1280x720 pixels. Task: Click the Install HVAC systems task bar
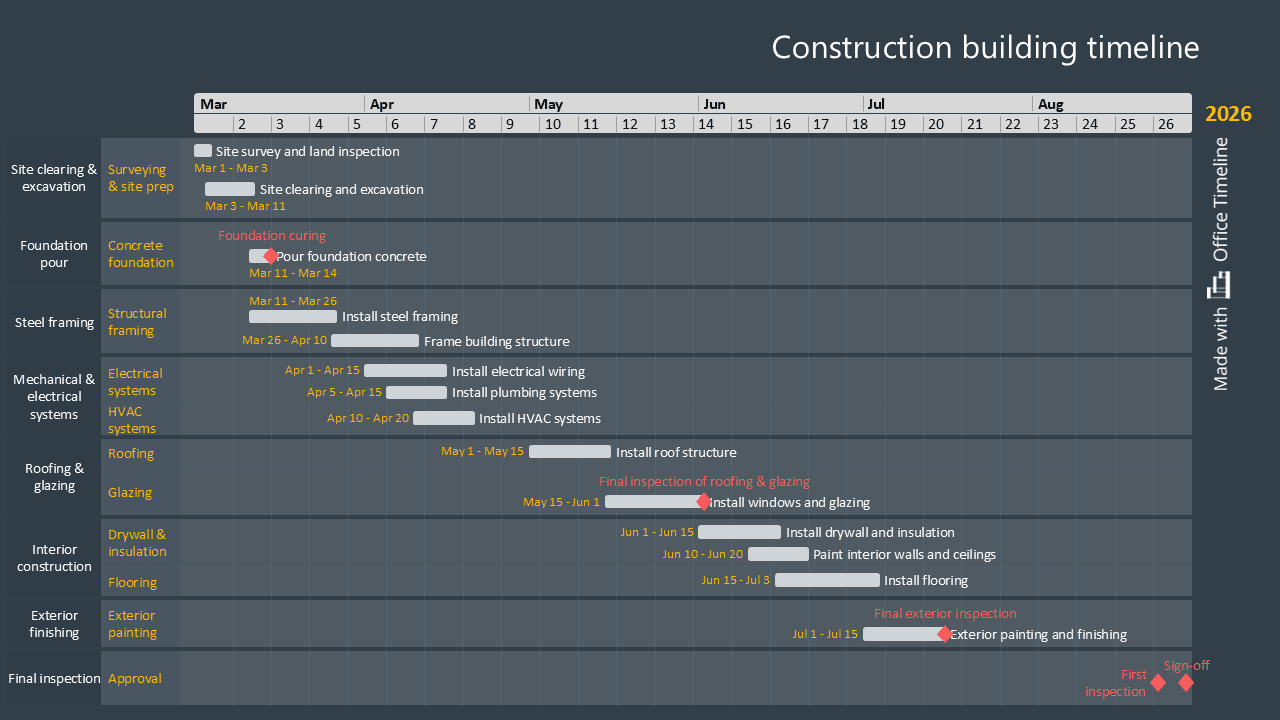tap(444, 418)
